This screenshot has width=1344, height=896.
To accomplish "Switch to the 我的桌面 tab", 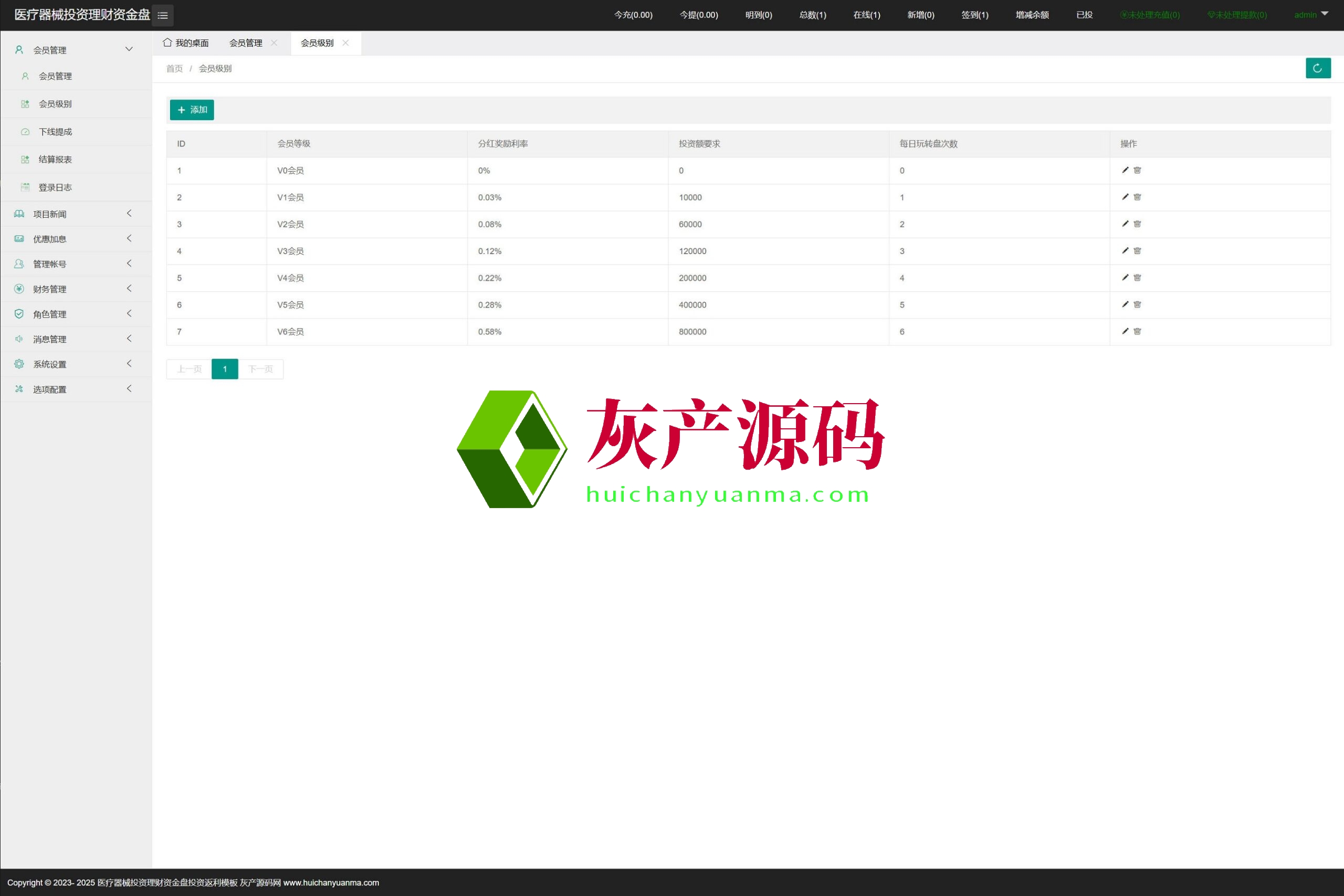I will (x=186, y=43).
